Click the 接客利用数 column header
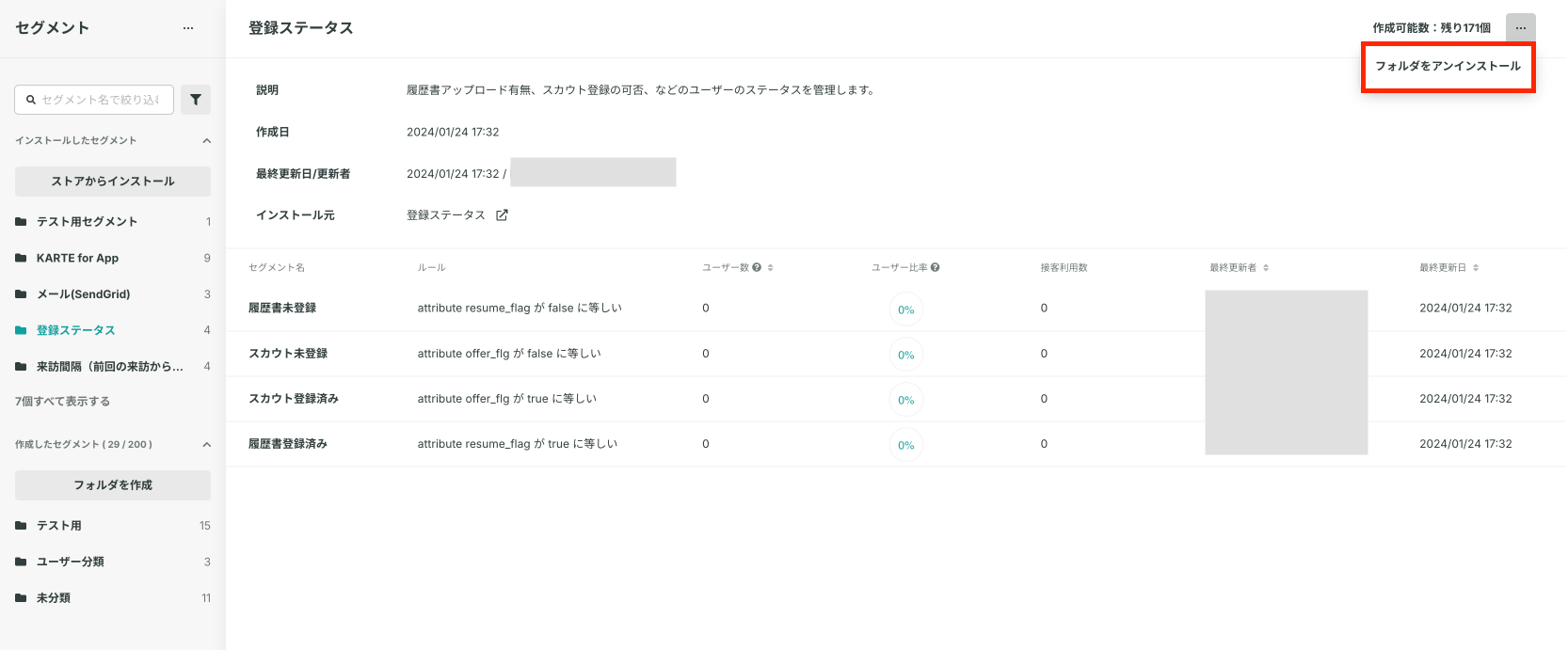This screenshot has width=1568, height=650. pyautogui.click(x=1064, y=268)
